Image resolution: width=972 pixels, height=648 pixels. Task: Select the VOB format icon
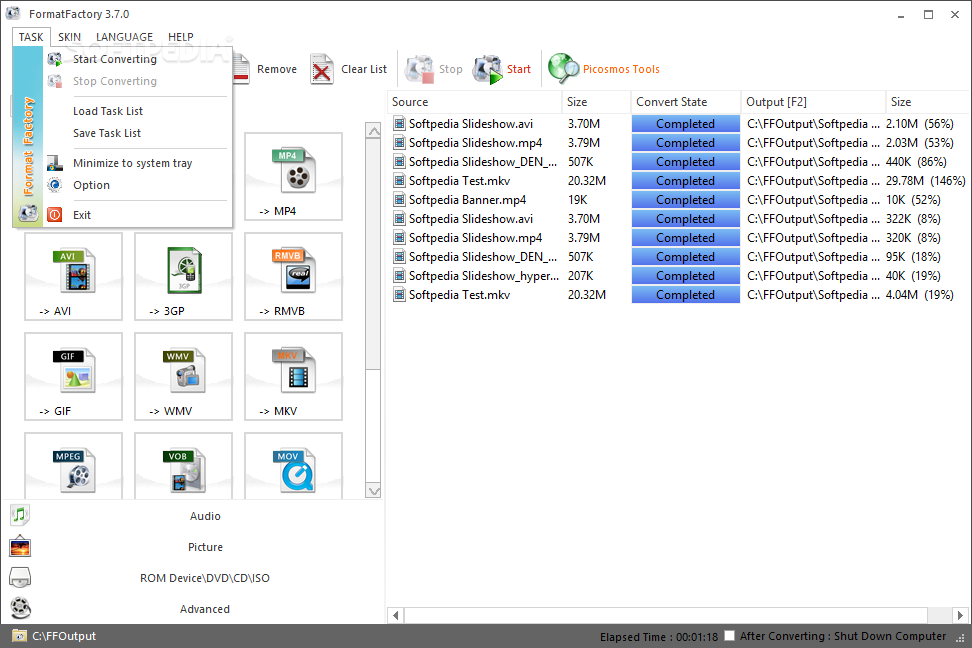(184, 471)
